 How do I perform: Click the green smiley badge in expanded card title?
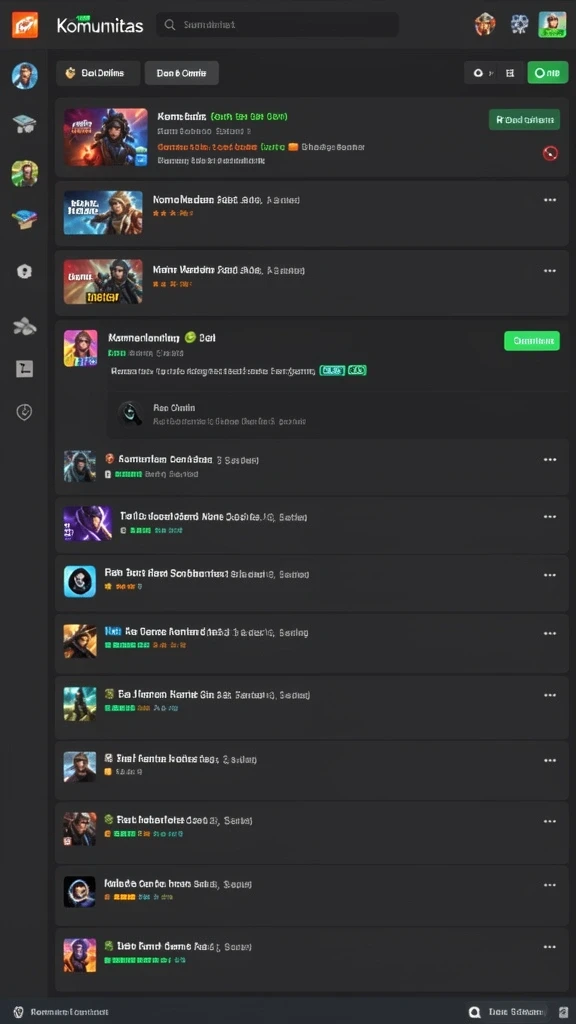pyautogui.click(x=190, y=338)
